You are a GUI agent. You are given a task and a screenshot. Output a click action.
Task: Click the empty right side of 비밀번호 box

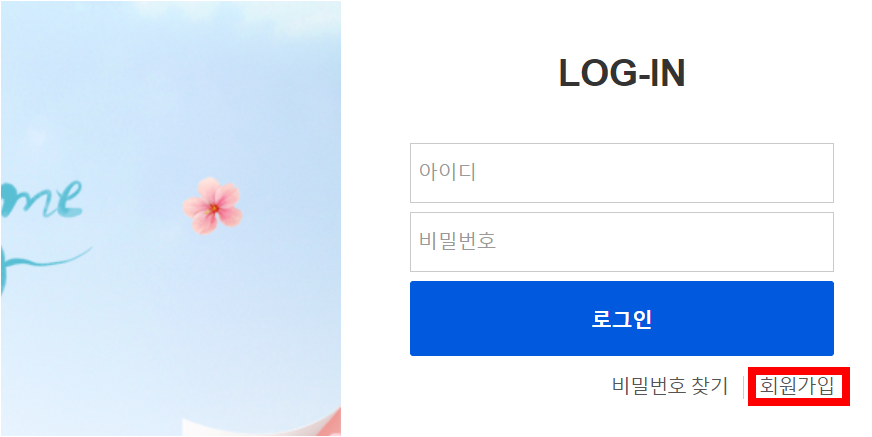click(x=723, y=242)
